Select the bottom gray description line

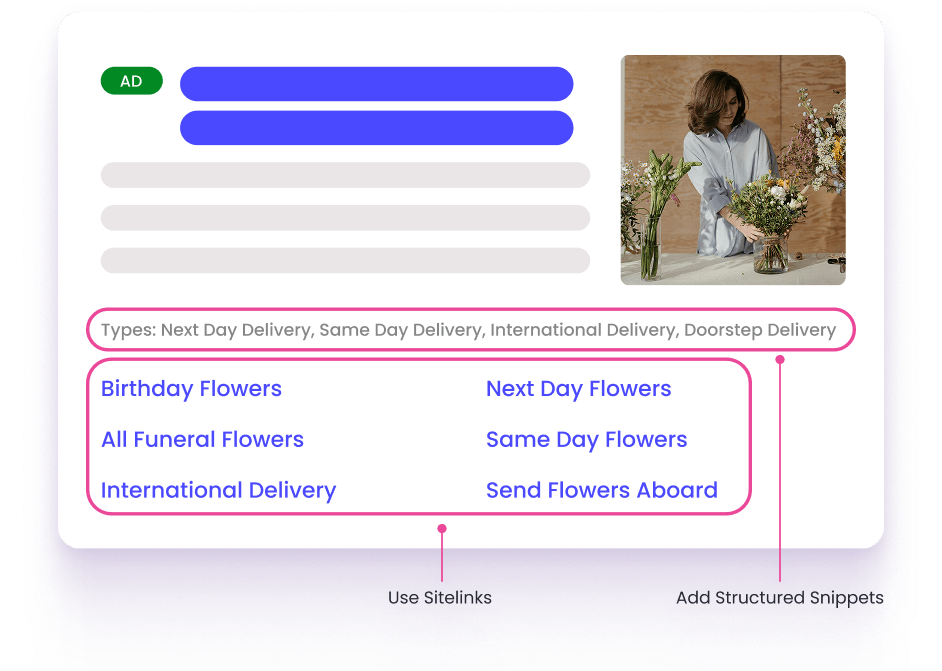[x=345, y=260]
